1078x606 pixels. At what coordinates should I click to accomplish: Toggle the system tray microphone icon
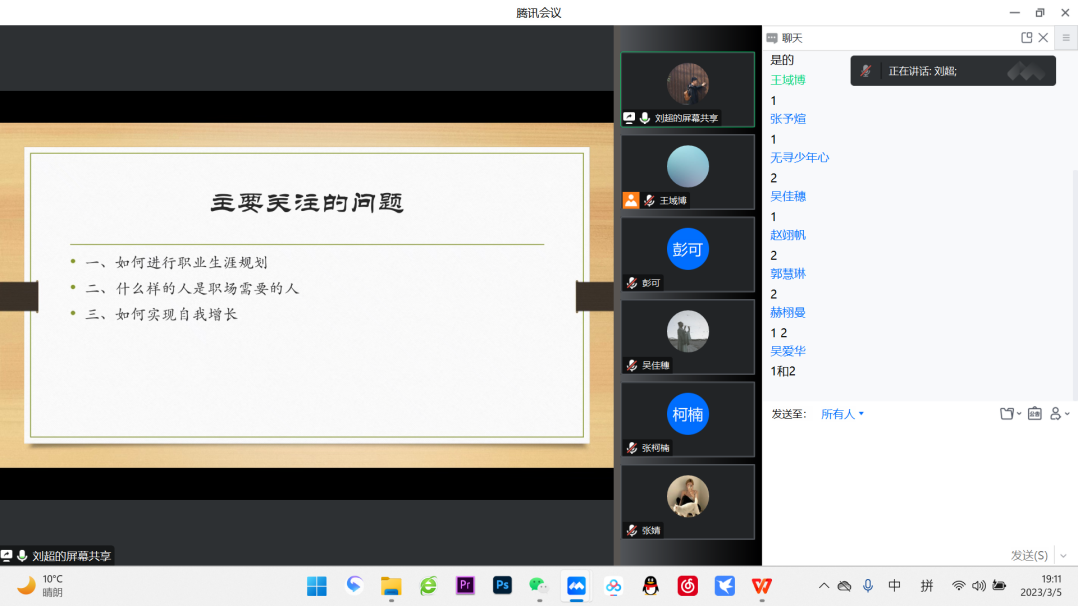tap(868, 586)
